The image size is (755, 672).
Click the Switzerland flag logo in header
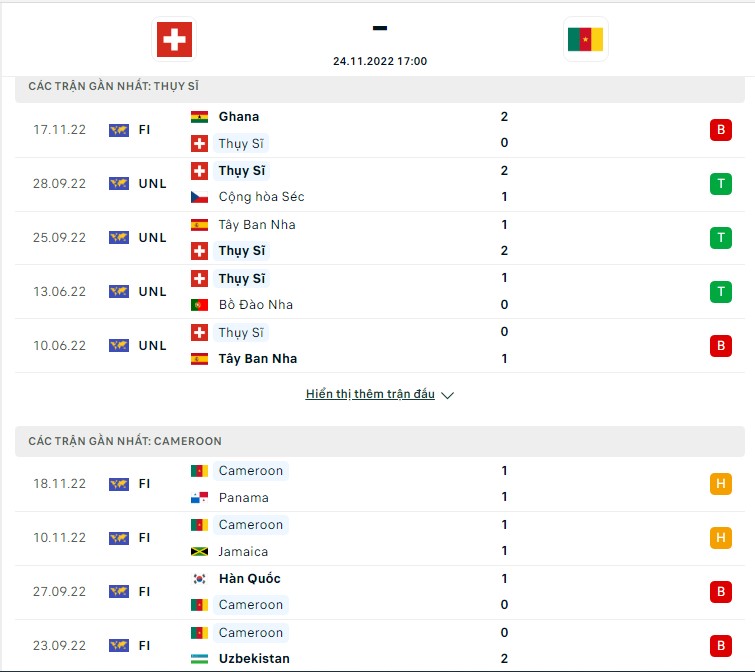point(174,39)
